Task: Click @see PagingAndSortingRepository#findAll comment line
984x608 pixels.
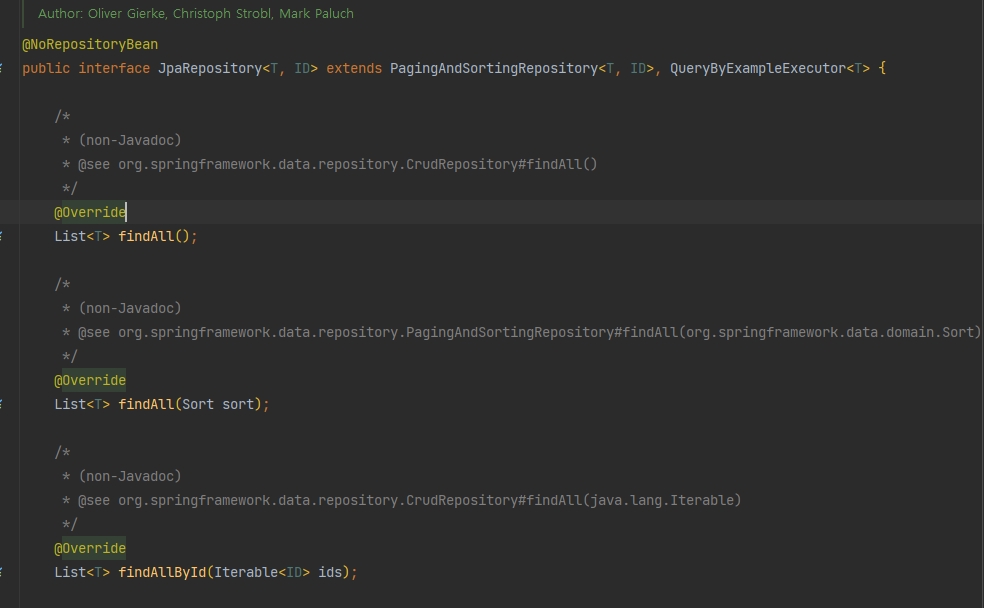Action: pyautogui.click(x=521, y=333)
